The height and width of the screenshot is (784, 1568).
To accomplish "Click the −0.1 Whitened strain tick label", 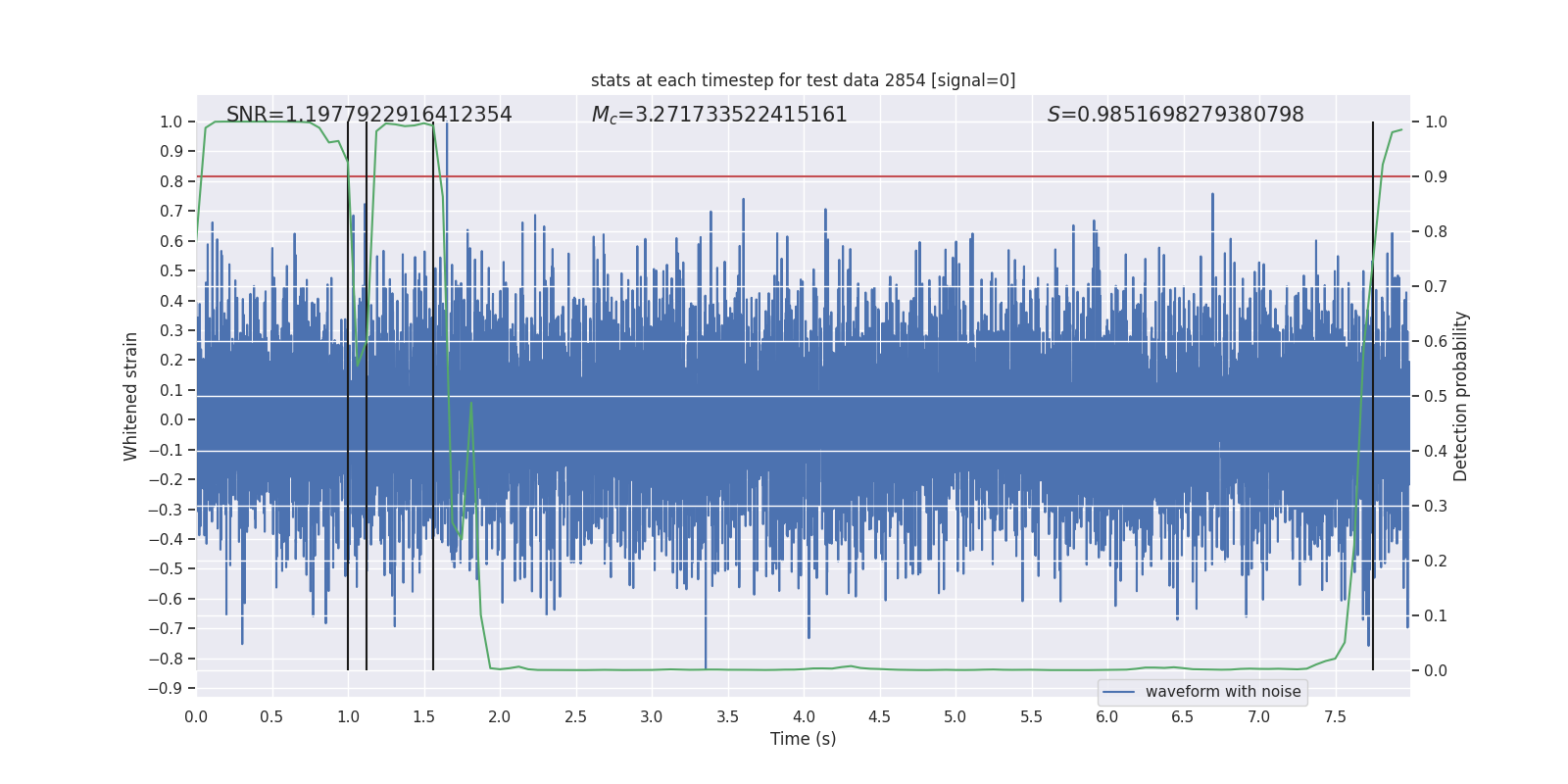I will click(166, 450).
